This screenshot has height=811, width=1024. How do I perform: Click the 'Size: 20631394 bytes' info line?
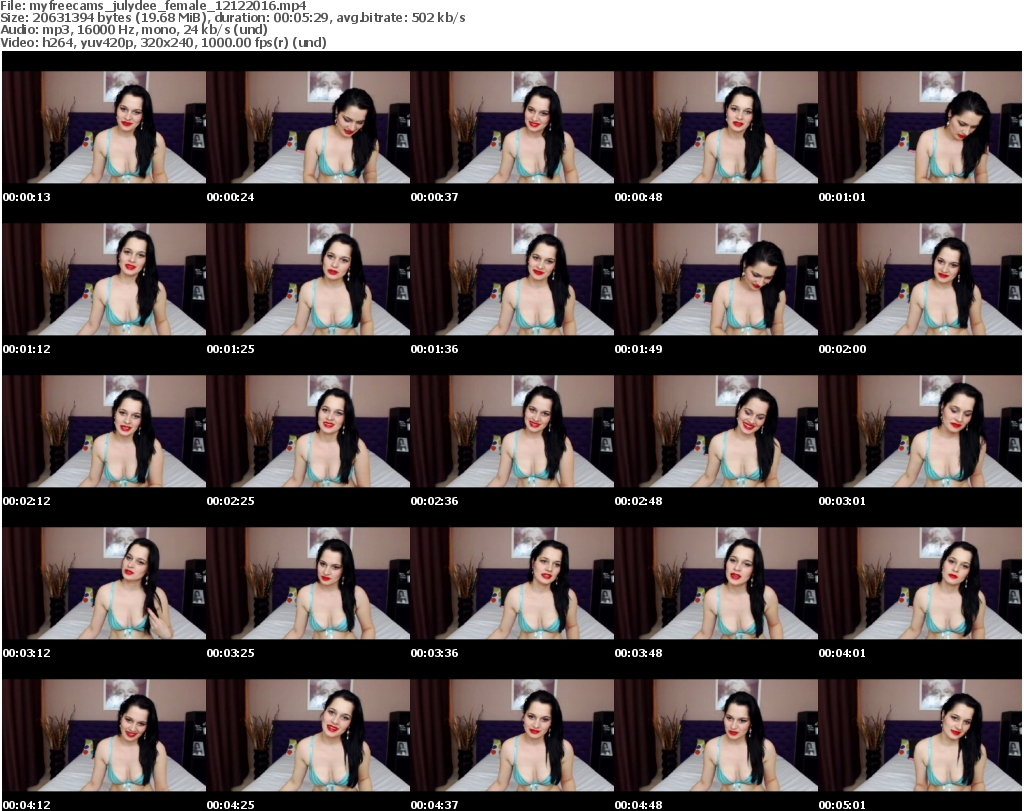pos(232,18)
